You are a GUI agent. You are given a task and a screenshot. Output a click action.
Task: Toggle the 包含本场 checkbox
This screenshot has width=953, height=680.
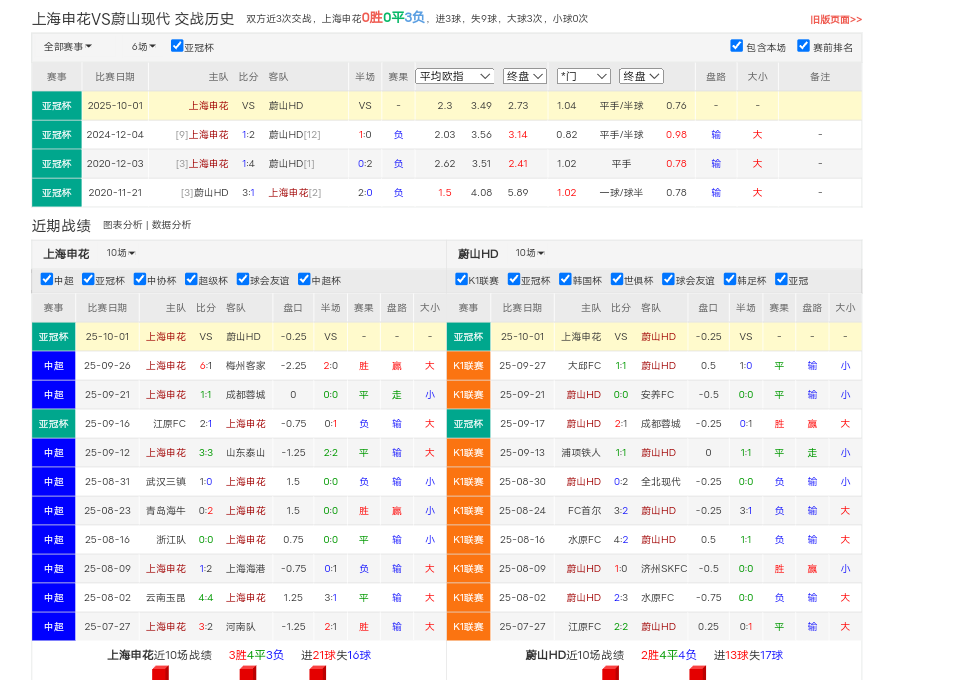point(737,46)
